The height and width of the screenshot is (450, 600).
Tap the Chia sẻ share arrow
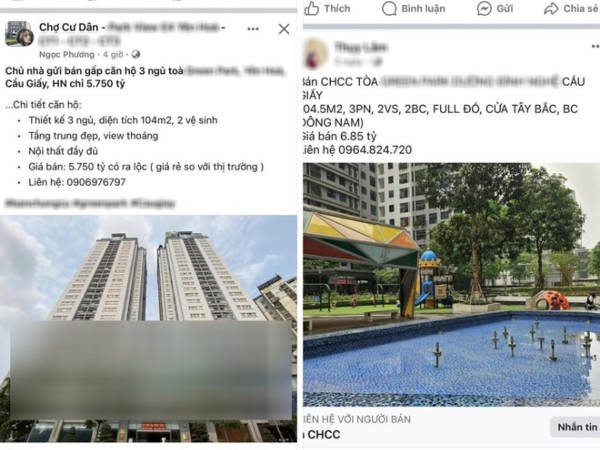click(x=551, y=8)
